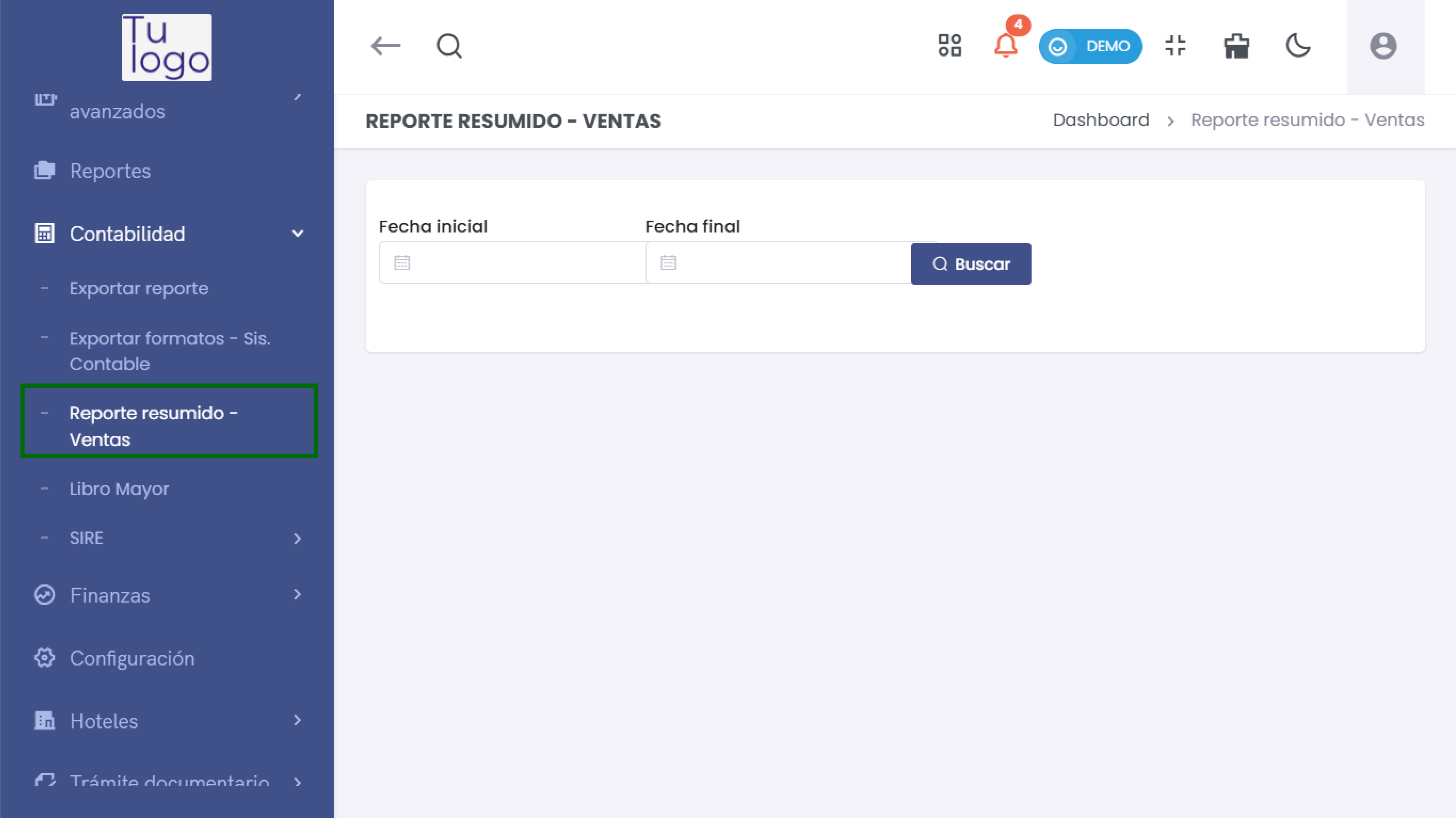Open the apps grid shortcut icon
This screenshot has width=1456, height=818.
(949, 46)
